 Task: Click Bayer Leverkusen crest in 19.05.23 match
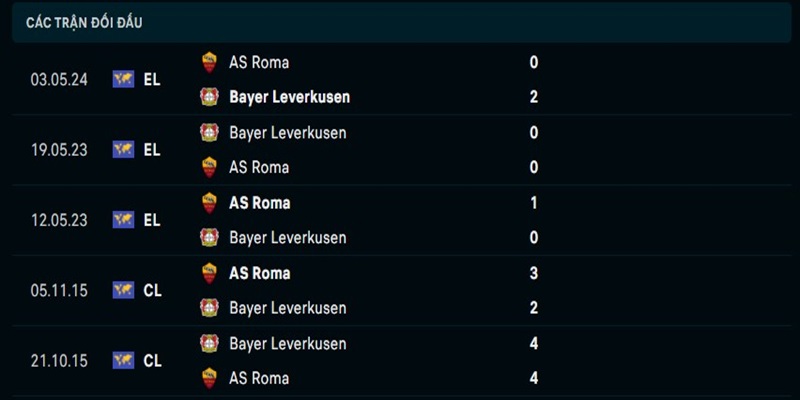tap(209, 132)
